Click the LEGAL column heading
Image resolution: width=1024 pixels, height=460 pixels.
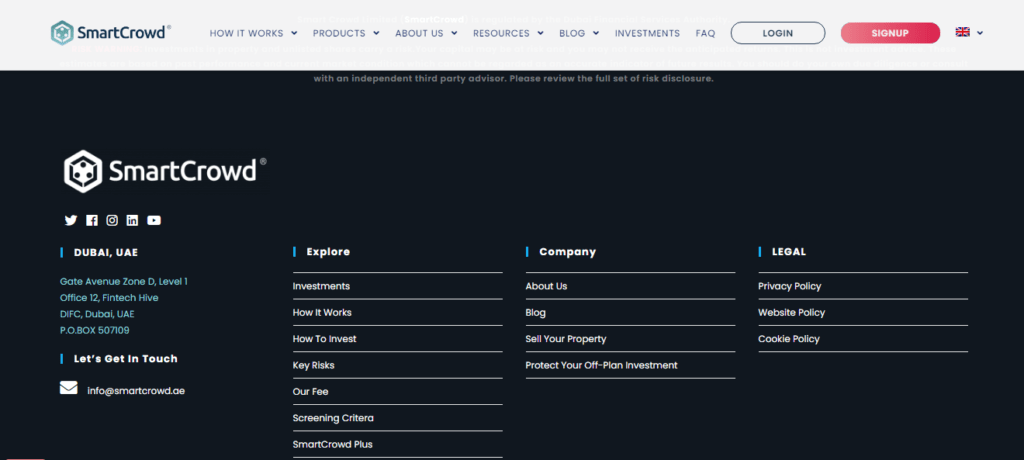click(x=789, y=252)
